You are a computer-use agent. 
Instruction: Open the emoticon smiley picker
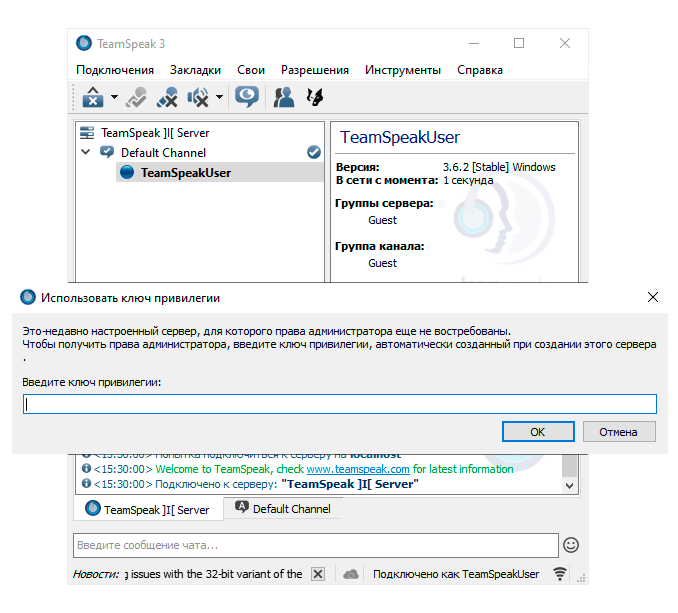(x=571, y=545)
